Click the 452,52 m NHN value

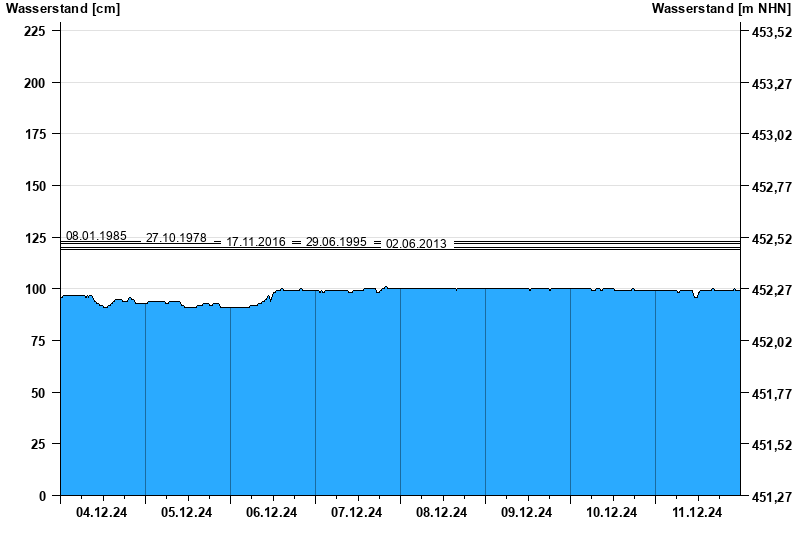pyautogui.click(x=772, y=239)
